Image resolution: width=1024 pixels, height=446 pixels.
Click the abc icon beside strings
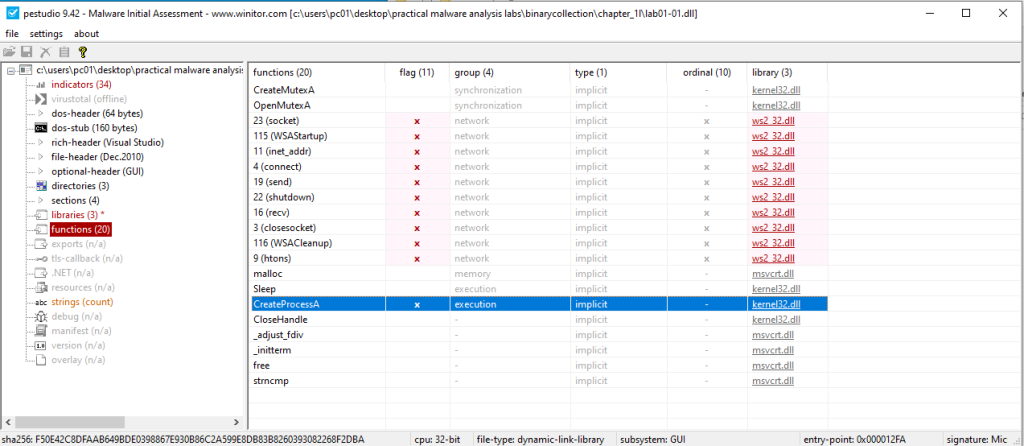40,302
